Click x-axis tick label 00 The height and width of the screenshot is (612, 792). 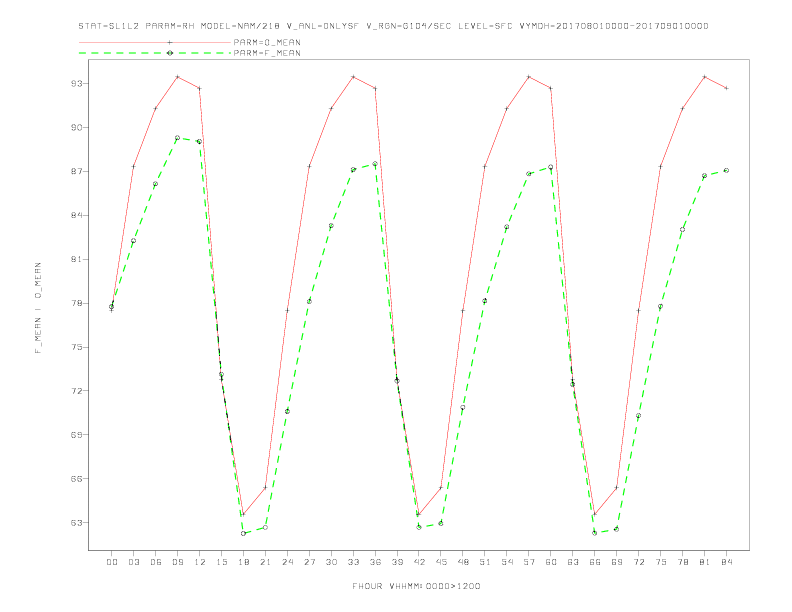point(112,562)
